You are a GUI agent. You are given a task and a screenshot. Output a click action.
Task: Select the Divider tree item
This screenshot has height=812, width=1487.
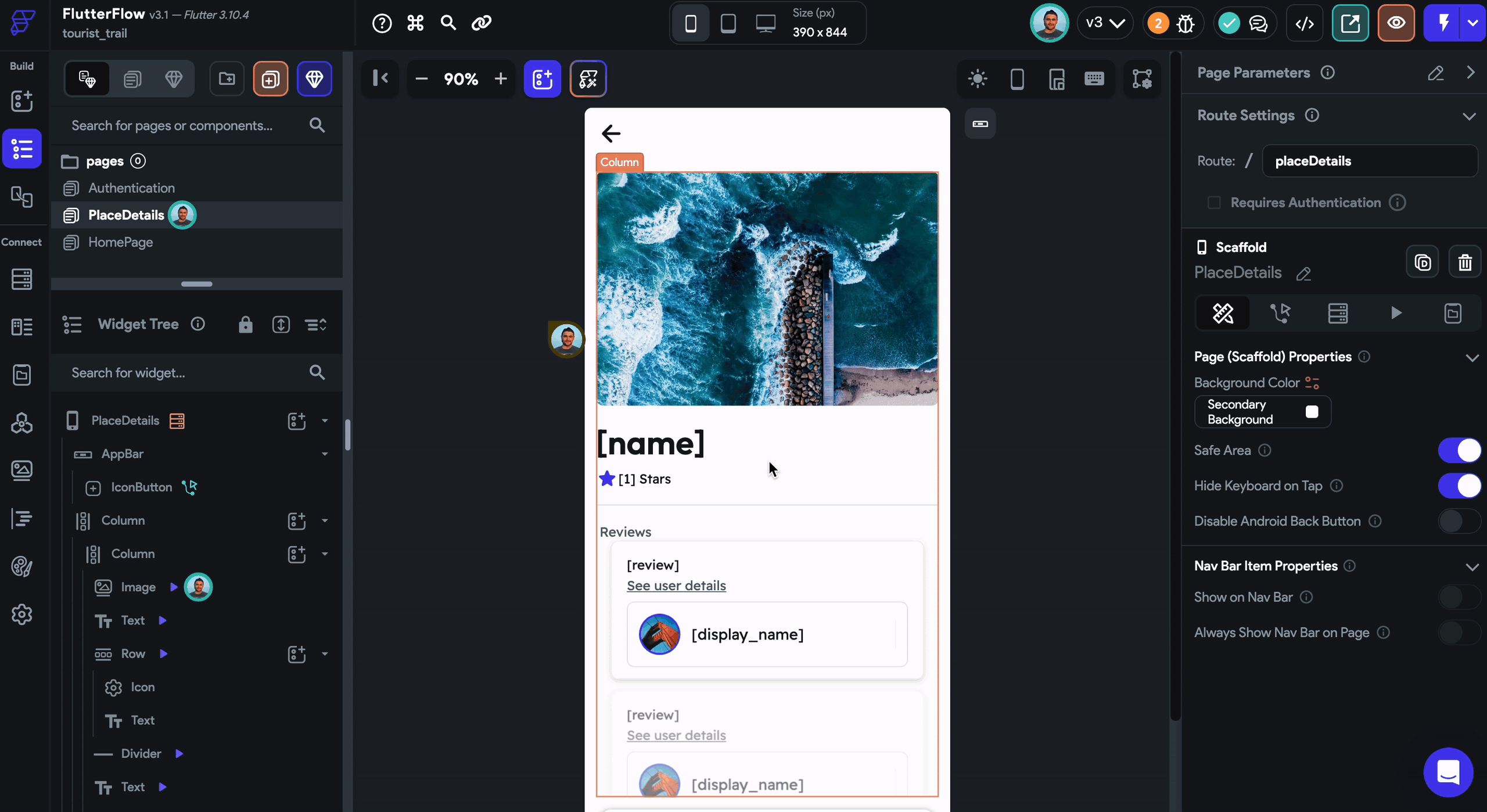[x=141, y=754]
